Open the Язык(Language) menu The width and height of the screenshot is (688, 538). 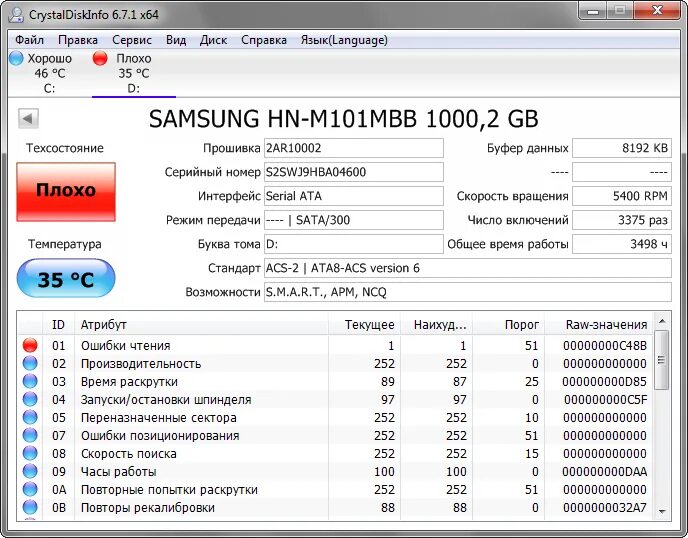click(344, 40)
